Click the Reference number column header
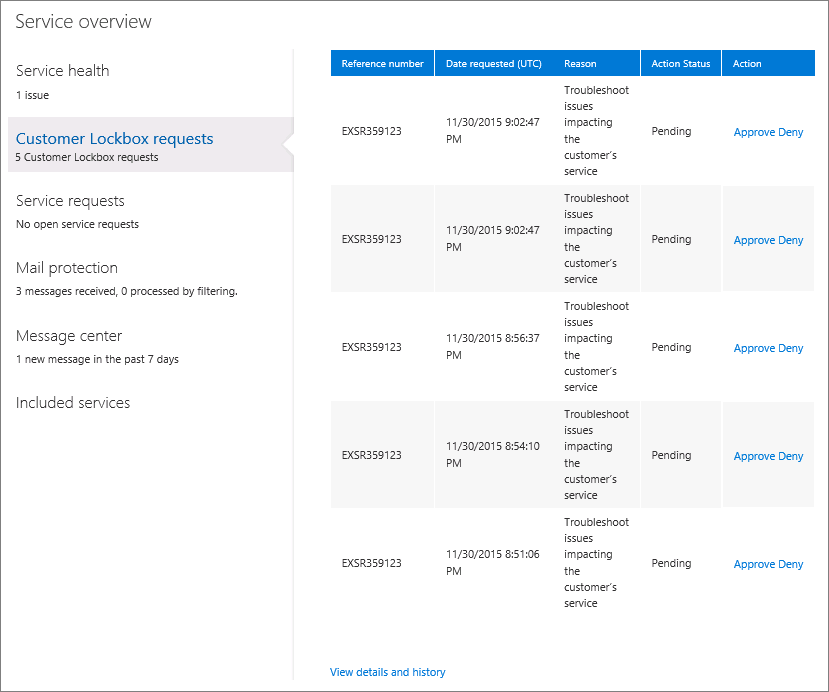The image size is (829, 692). 382,64
